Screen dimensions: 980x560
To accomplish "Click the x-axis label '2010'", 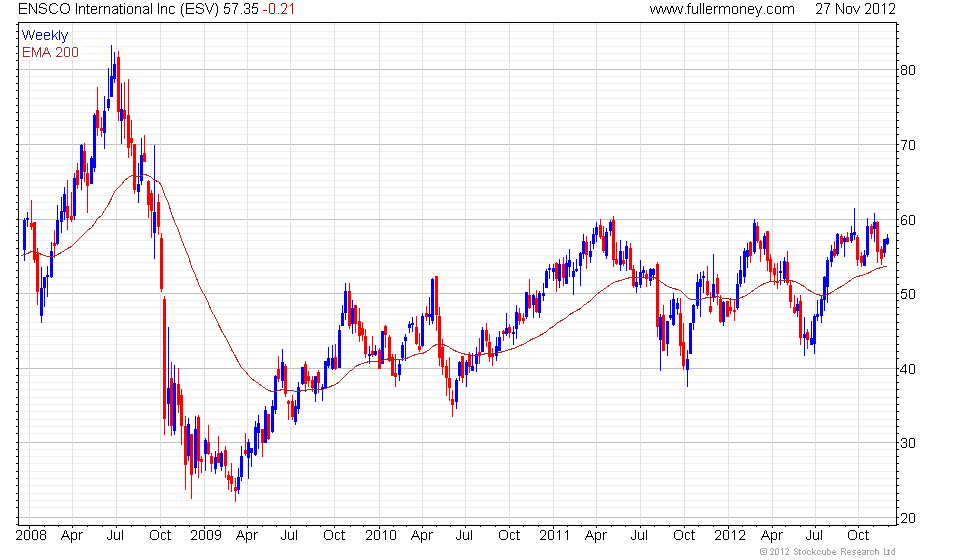I will tap(381, 535).
